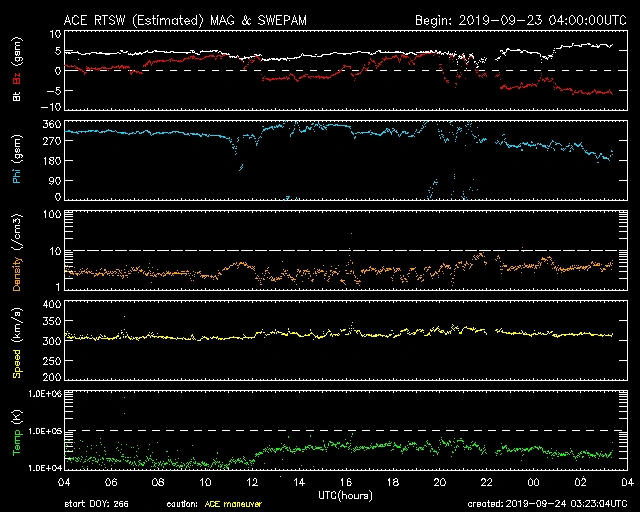Click the '400' tick on the Speed axis
The width and height of the screenshot is (640, 512).
click(x=52, y=305)
